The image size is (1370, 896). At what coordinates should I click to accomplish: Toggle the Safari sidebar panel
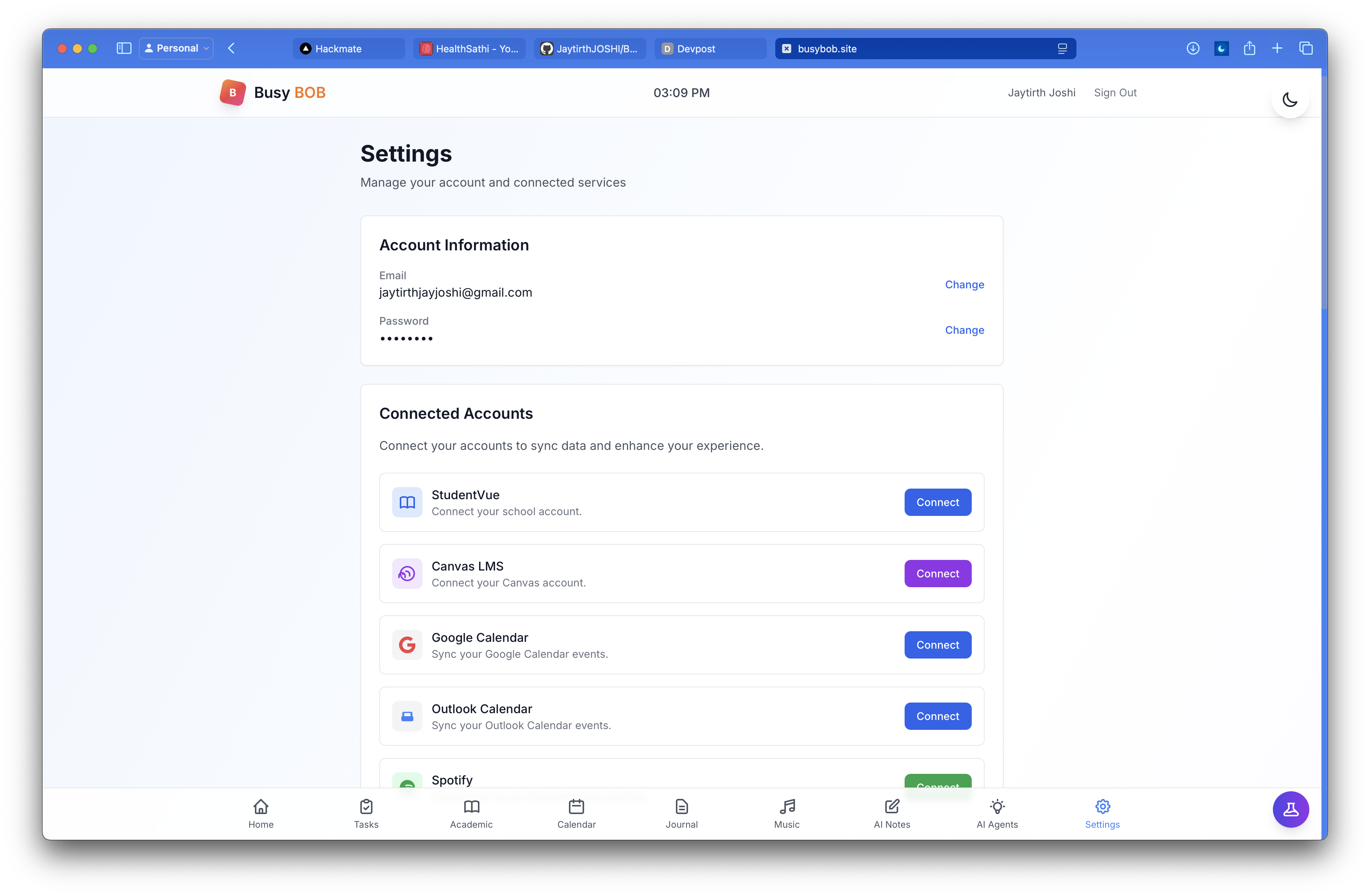pyautogui.click(x=124, y=49)
